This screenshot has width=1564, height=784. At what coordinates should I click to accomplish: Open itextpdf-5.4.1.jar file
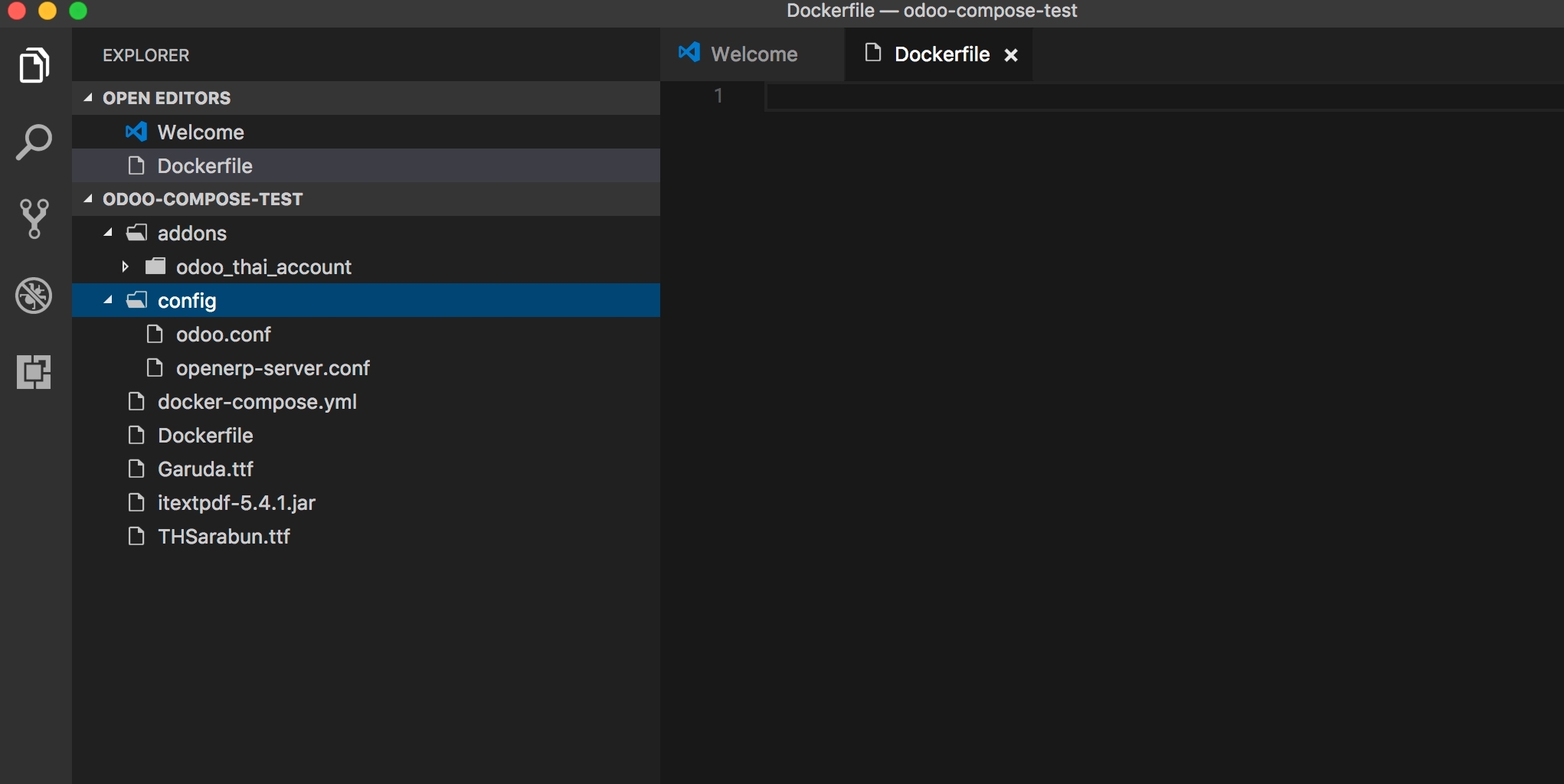pos(237,503)
